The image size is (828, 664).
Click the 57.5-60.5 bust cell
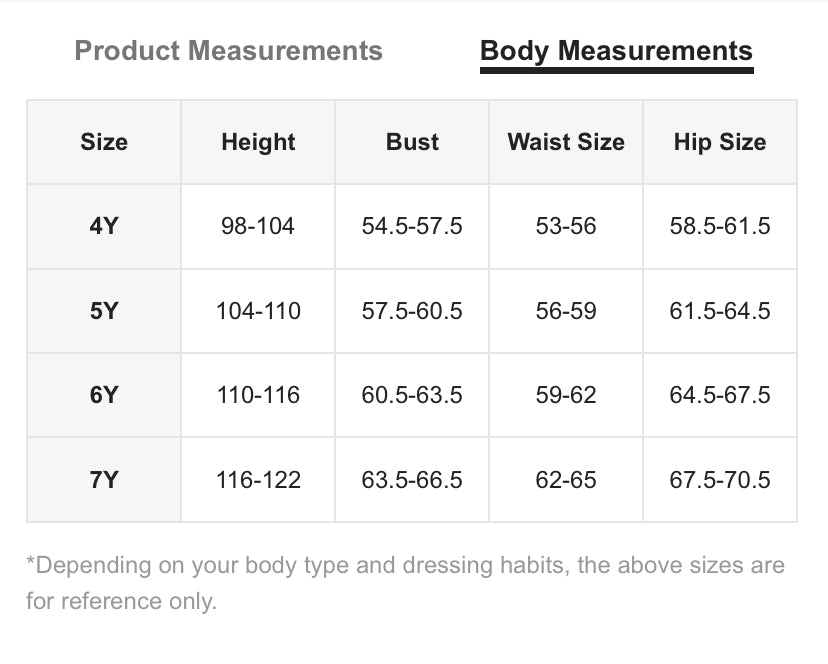[x=412, y=311]
